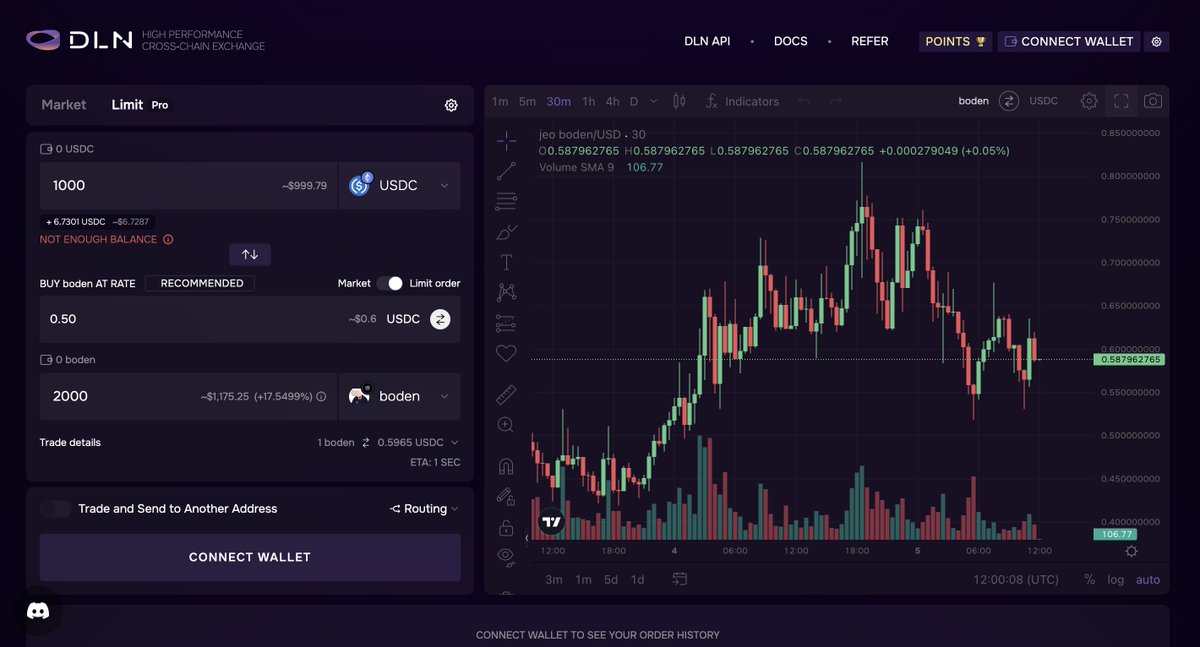Click the heart favorites icon
Screen dimensions: 1200x647
point(507,353)
